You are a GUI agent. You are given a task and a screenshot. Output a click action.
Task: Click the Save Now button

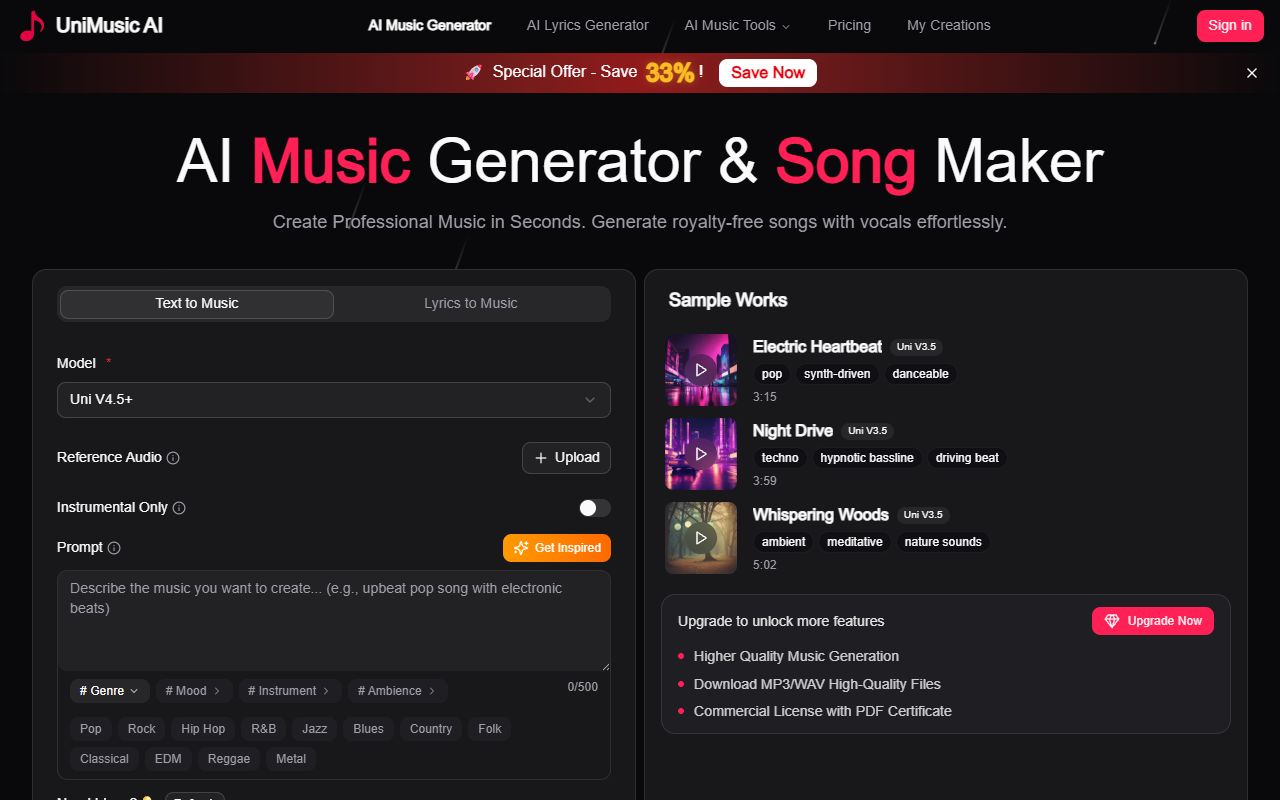tap(767, 72)
